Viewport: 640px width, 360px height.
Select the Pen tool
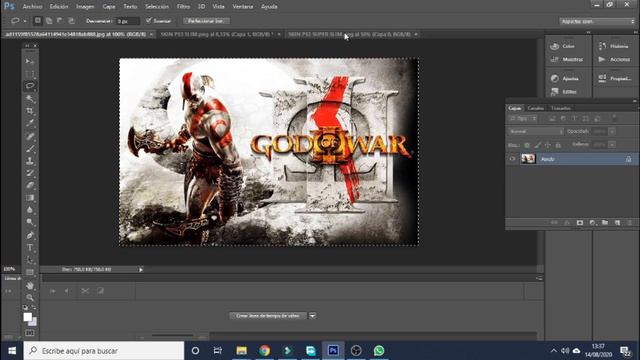click(x=30, y=236)
